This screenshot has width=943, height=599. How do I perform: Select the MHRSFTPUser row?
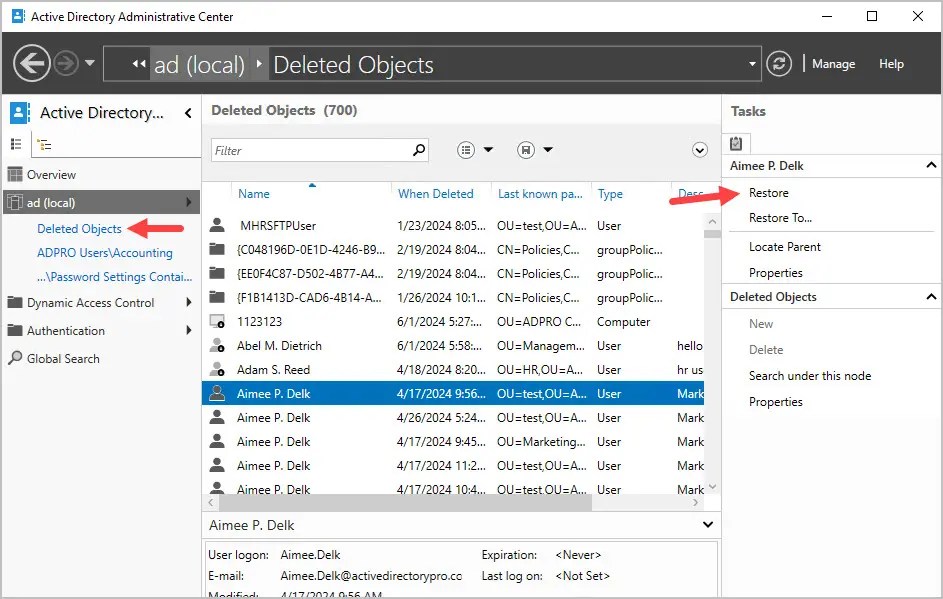click(x=453, y=226)
